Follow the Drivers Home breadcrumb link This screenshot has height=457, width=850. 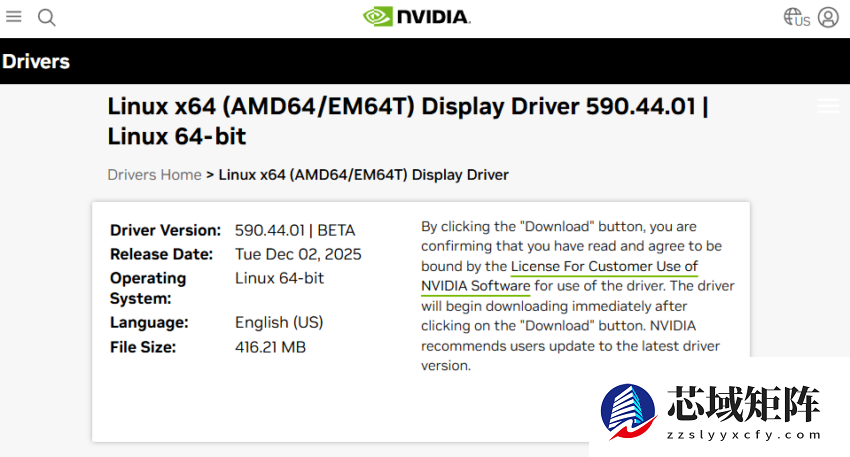click(x=154, y=175)
